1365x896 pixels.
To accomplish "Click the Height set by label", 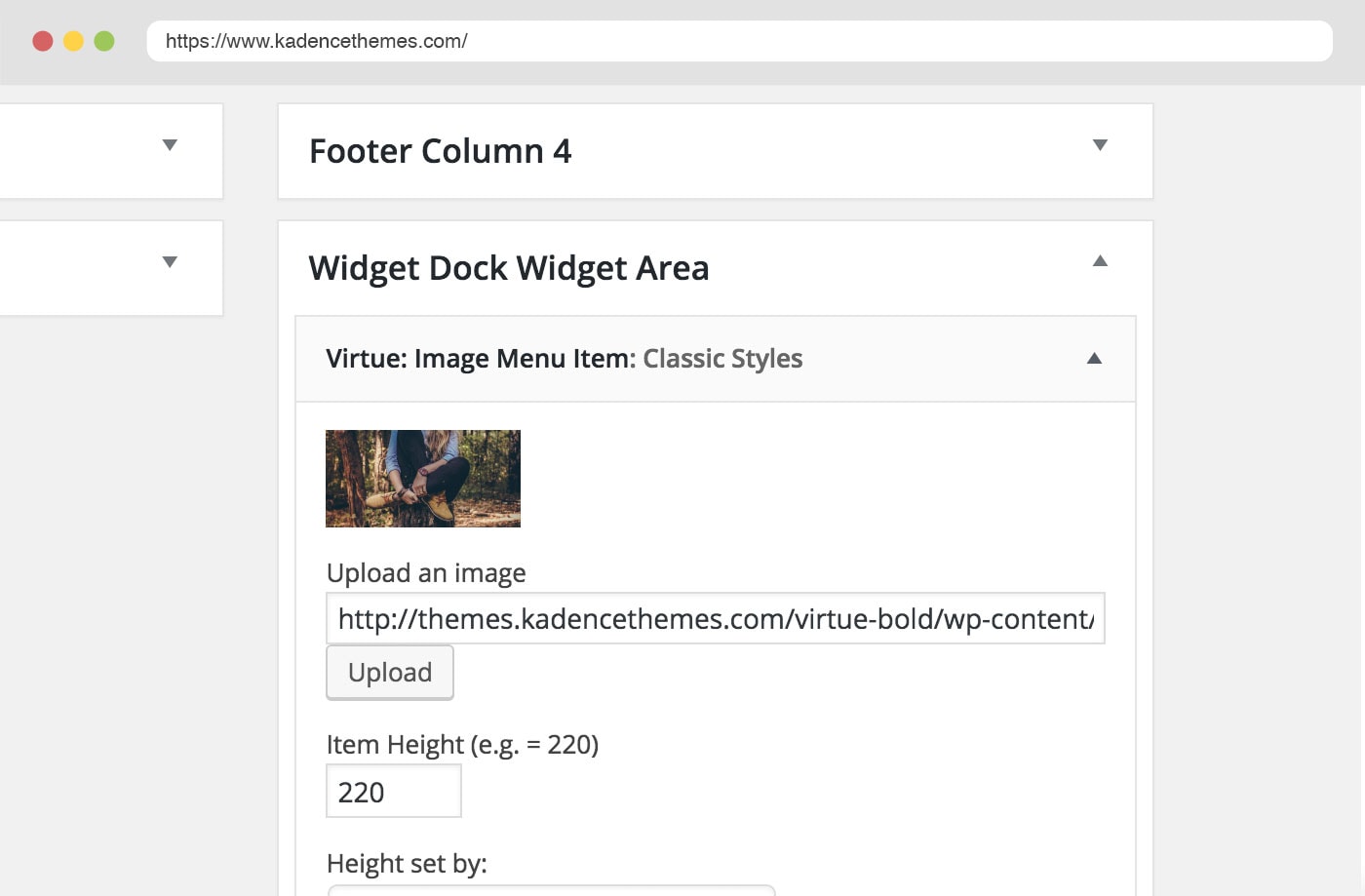I will tap(407, 864).
